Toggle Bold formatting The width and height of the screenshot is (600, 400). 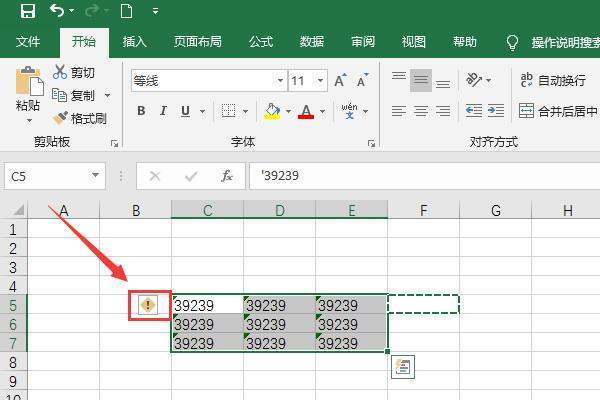point(141,111)
